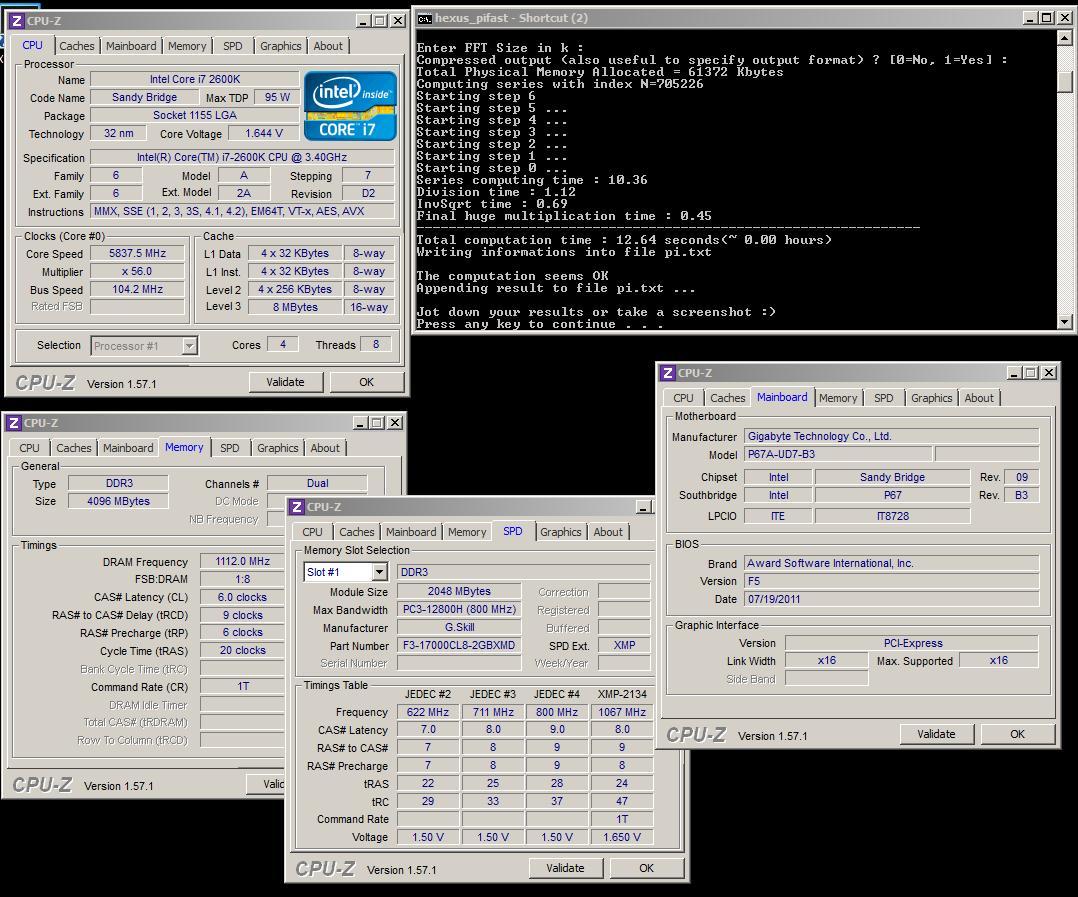
Task: Click the DRAM Frequency value 1112.0 MHz
Action: pyautogui.click(x=242, y=562)
